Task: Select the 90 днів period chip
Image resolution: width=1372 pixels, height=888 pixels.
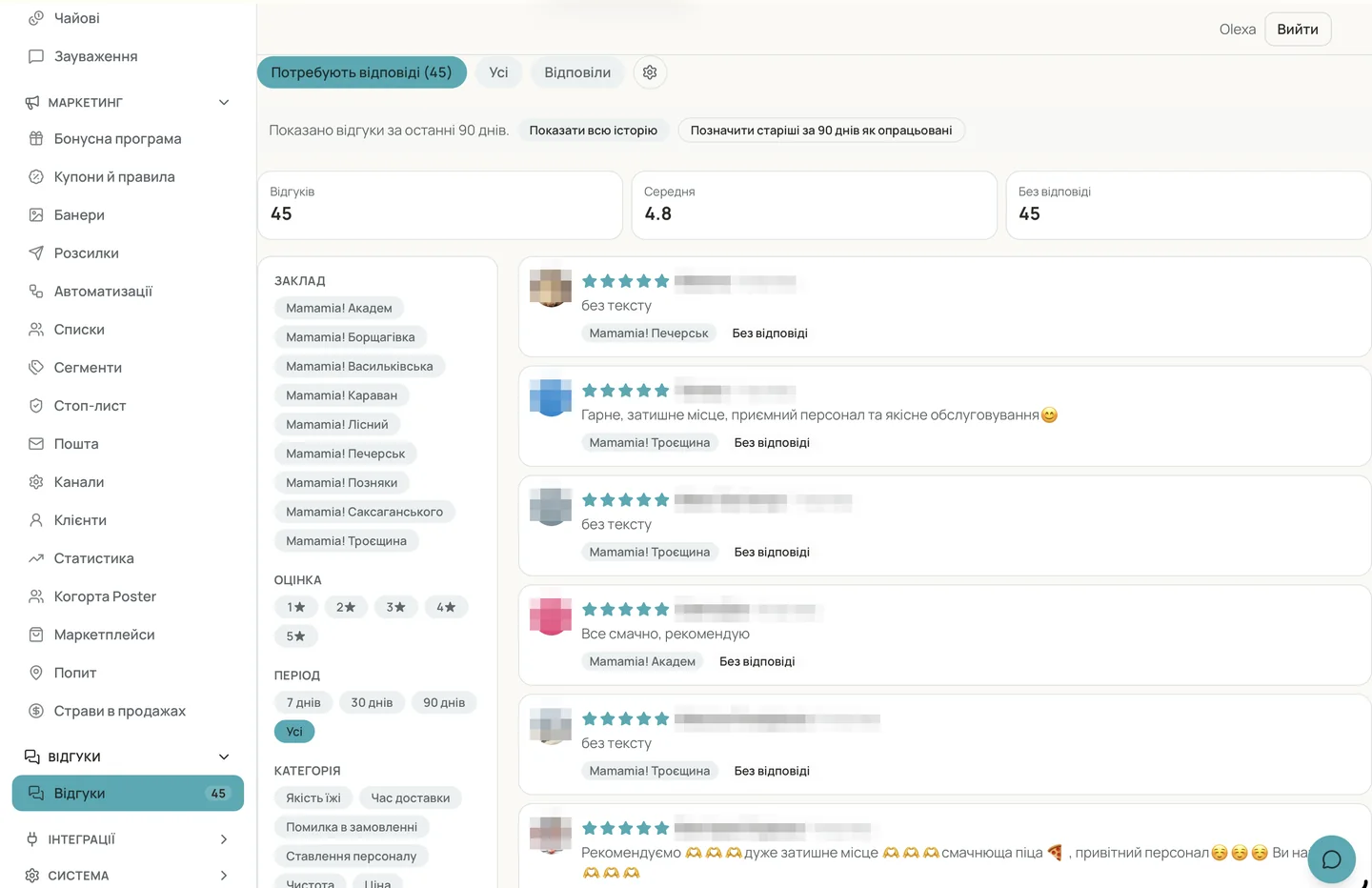Action: [444, 702]
